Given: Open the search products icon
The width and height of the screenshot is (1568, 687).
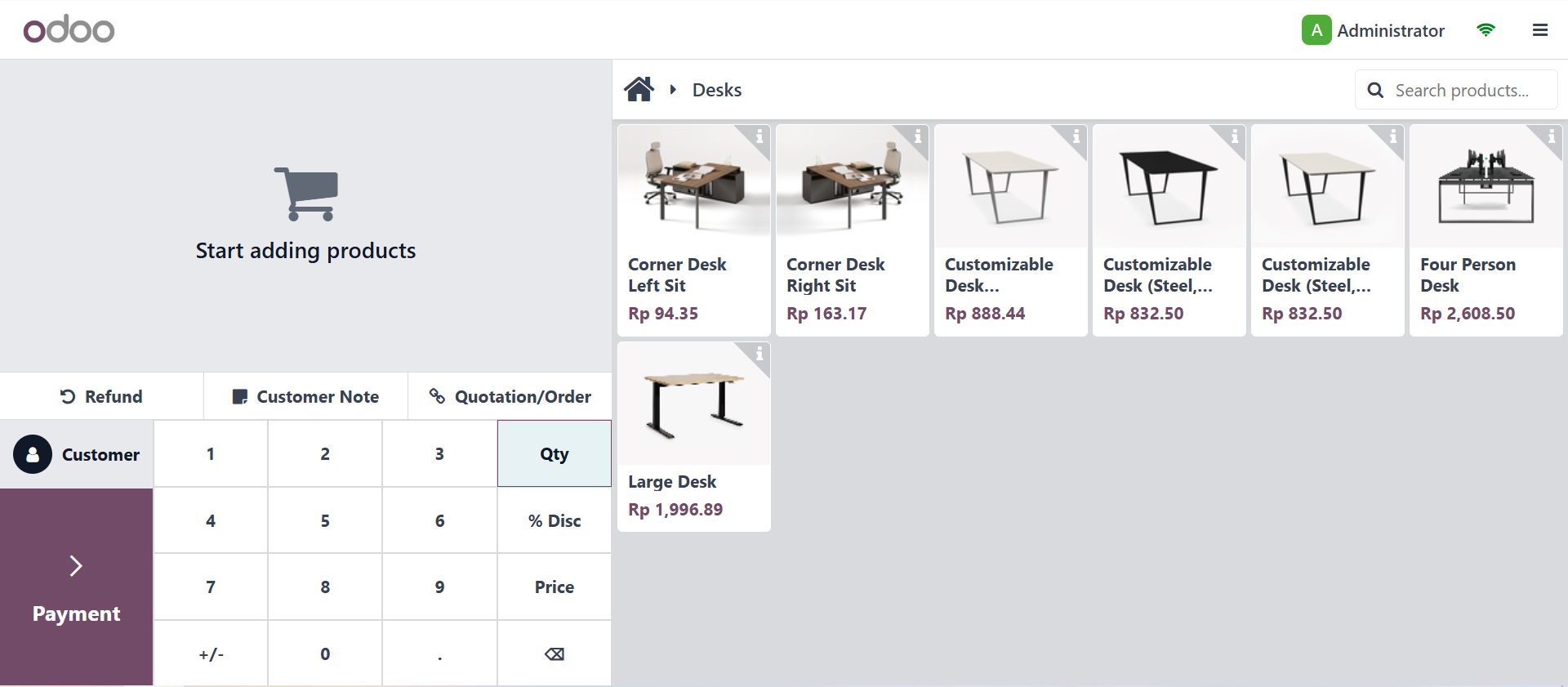Looking at the screenshot, I should click(1375, 90).
